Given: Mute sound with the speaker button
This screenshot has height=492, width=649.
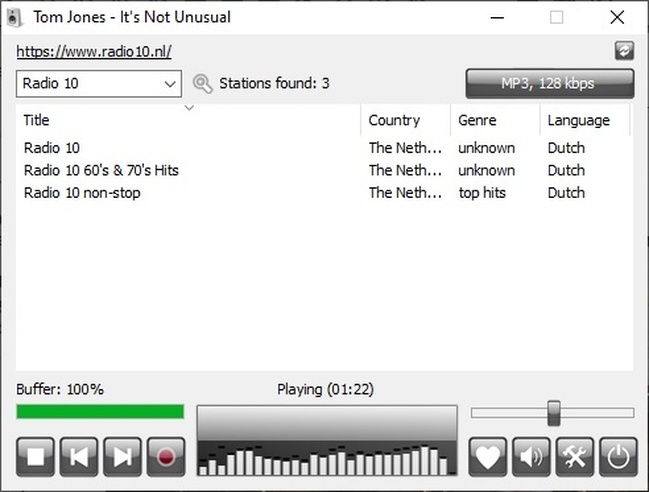Looking at the screenshot, I should tap(531, 457).
